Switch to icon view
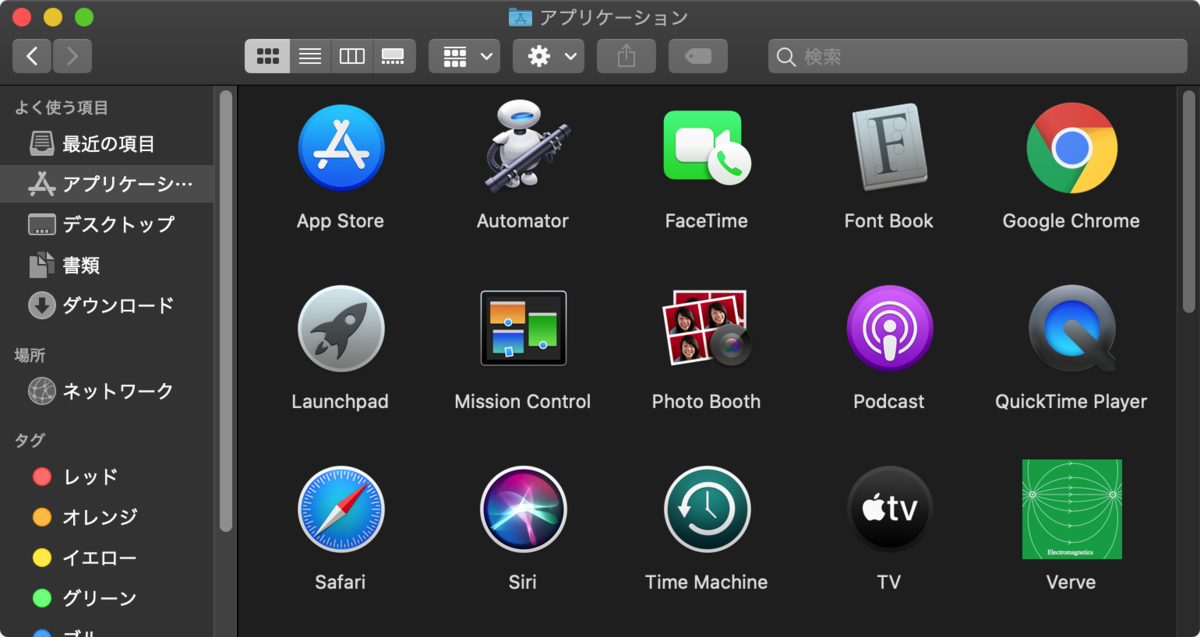Image resolution: width=1200 pixels, height=637 pixels. click(x=267, y=56)
